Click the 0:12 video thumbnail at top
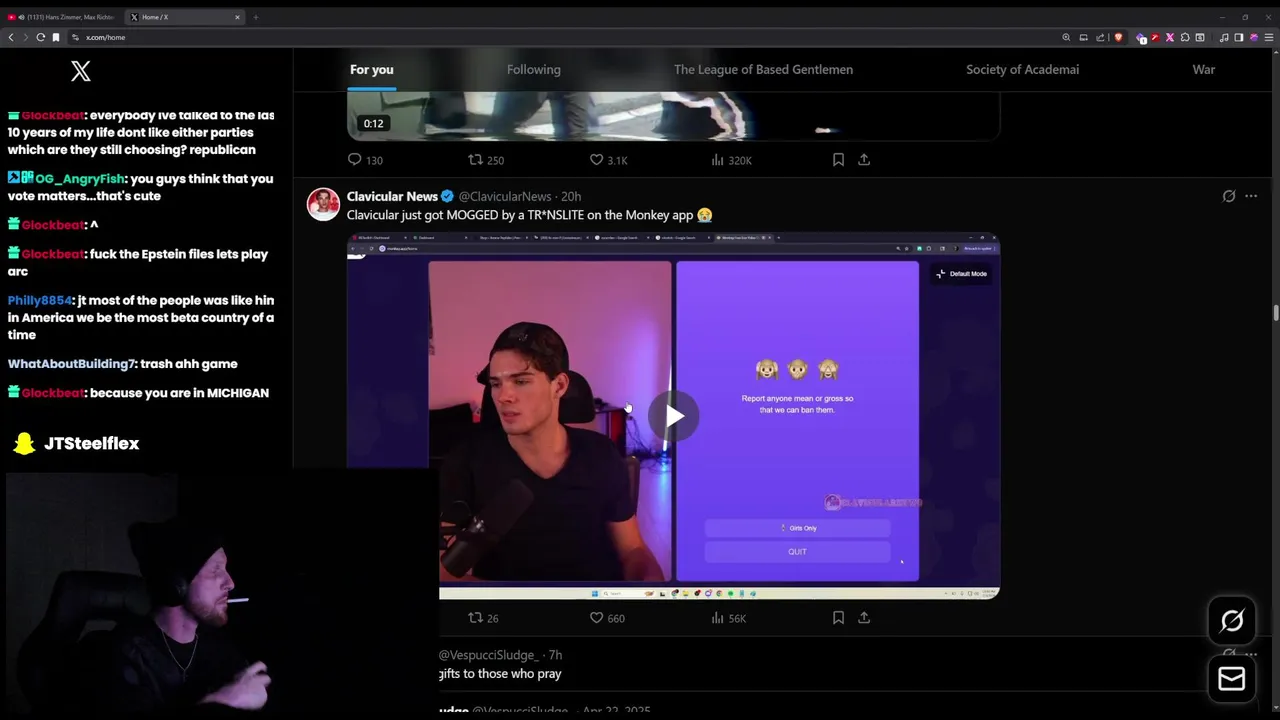The image size is (1280, 720). [x=673, y=116]
